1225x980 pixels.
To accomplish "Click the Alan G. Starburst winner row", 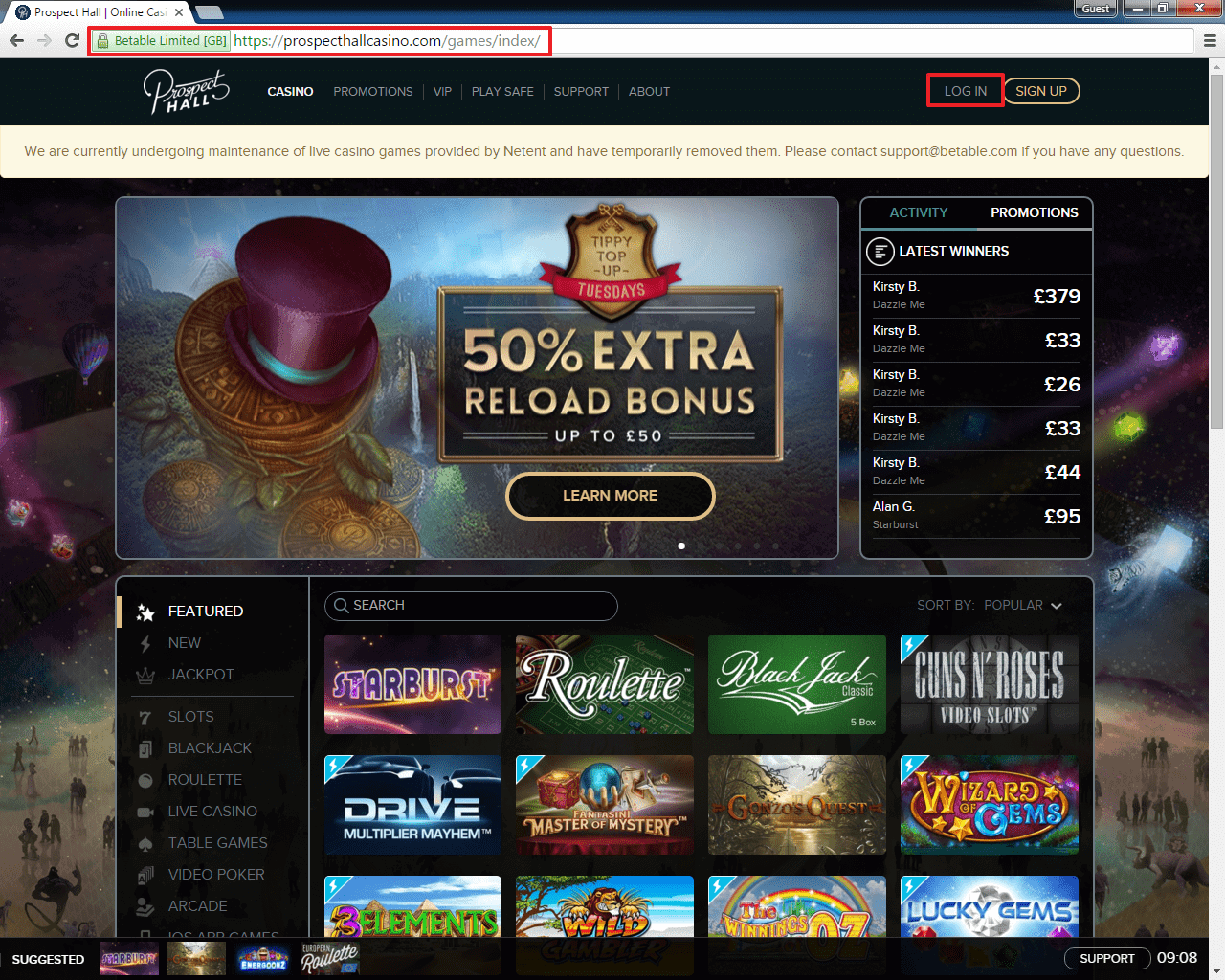I will (976, 516).
